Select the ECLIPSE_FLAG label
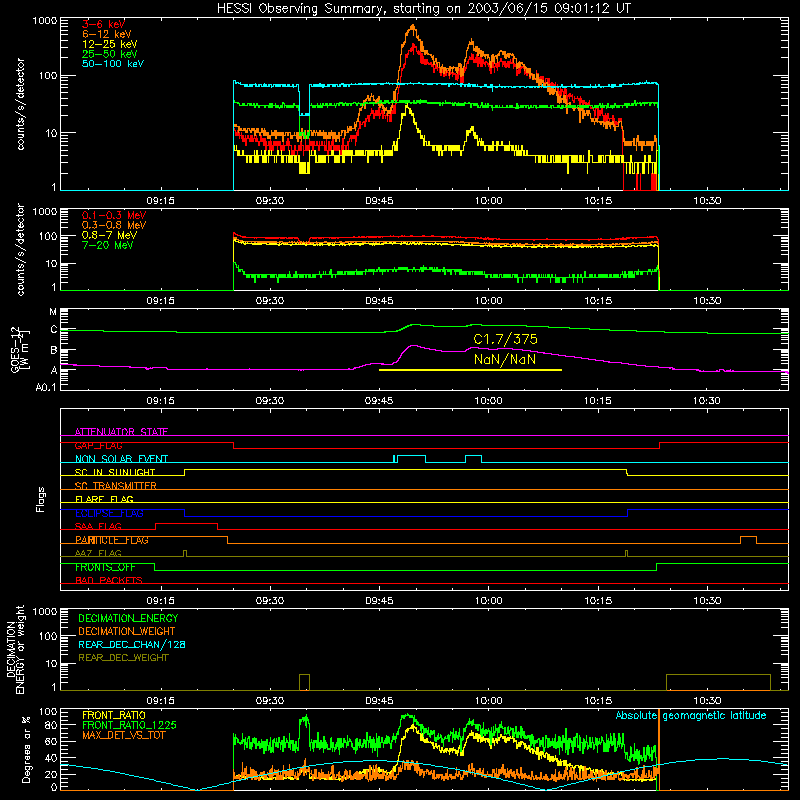The height and width of the screenshot is (800, 800). click(109, 513)
